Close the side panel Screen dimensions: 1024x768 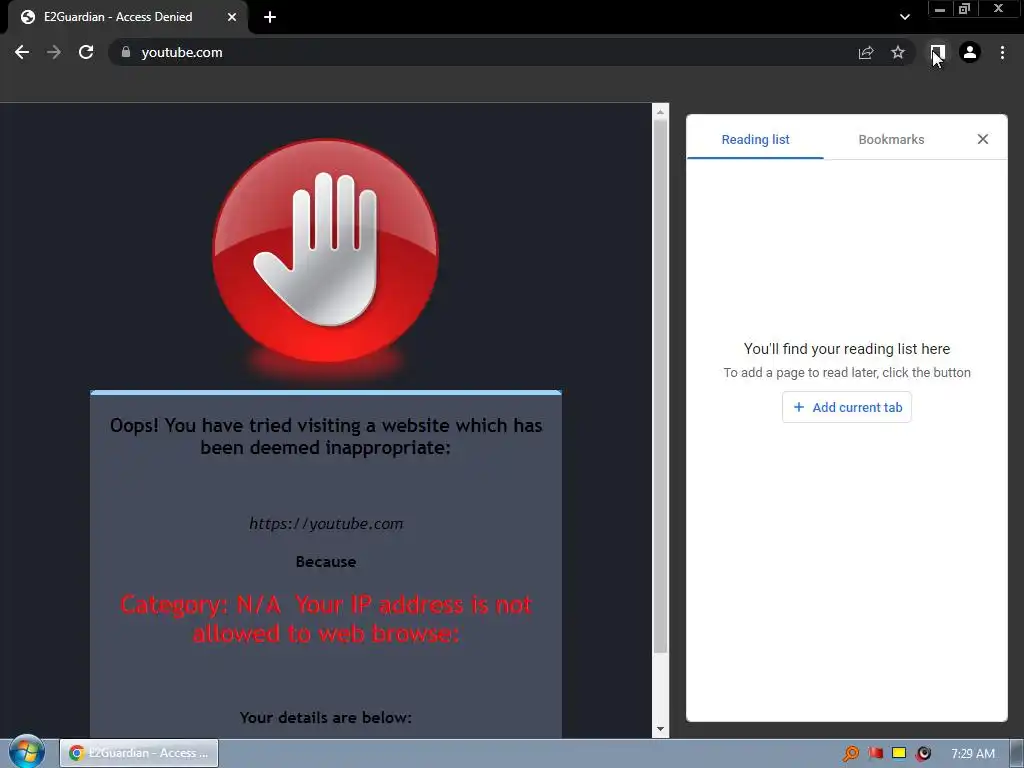983,139
